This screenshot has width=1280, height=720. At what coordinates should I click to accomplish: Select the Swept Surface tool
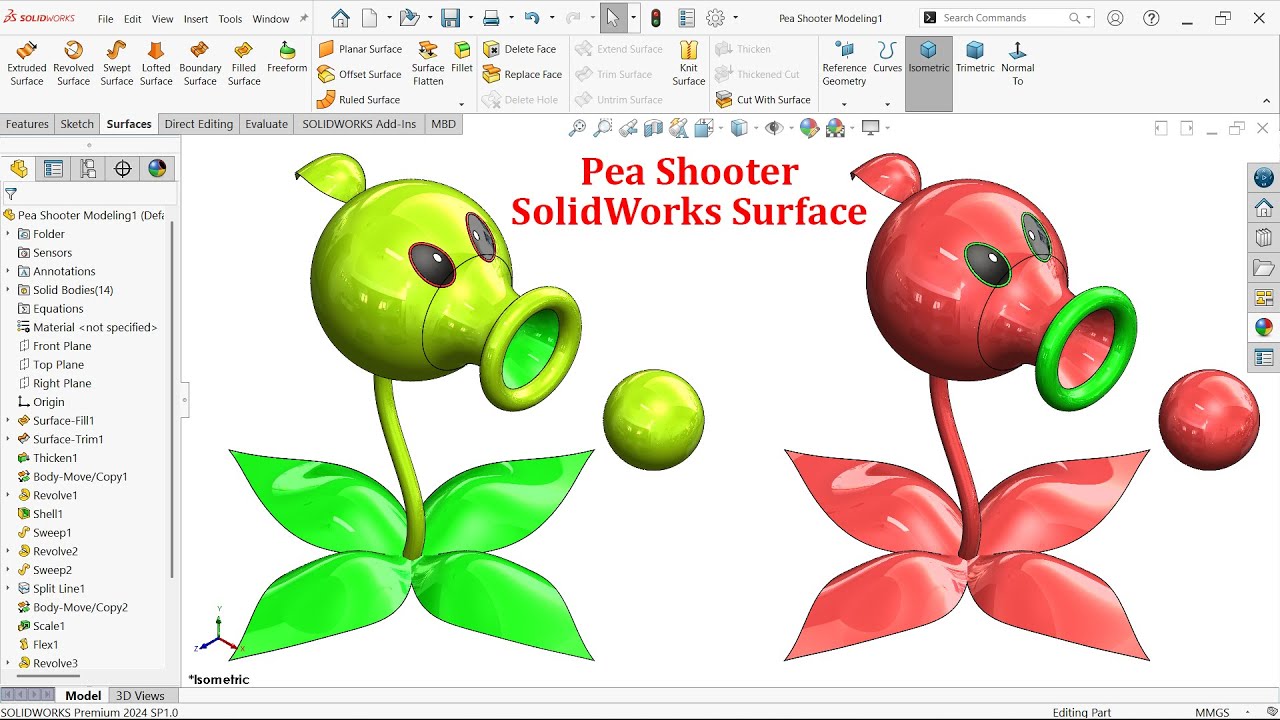[116, 64]
